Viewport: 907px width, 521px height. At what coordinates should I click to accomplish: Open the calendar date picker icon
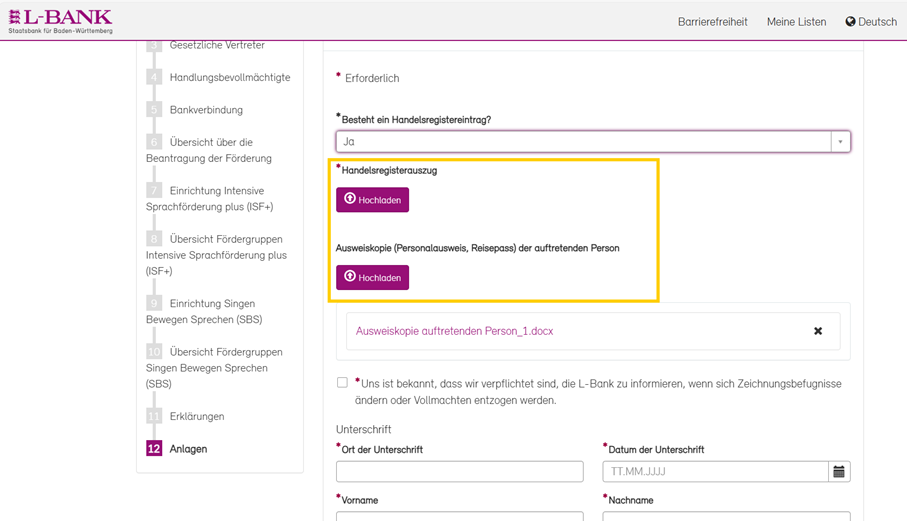click(x=839, y=471)
